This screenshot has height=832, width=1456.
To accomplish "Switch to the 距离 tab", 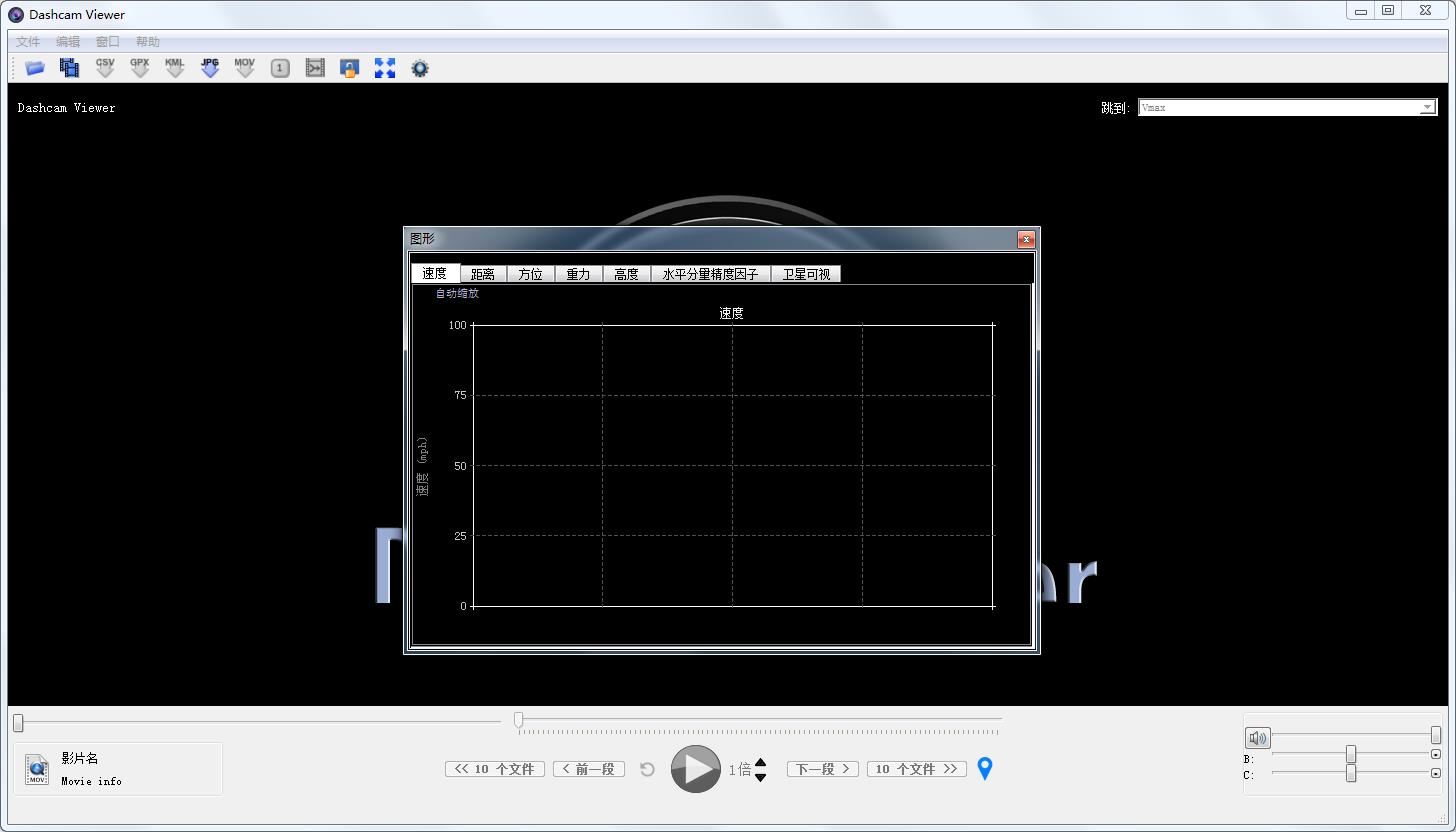I will (x=483, y=274).
